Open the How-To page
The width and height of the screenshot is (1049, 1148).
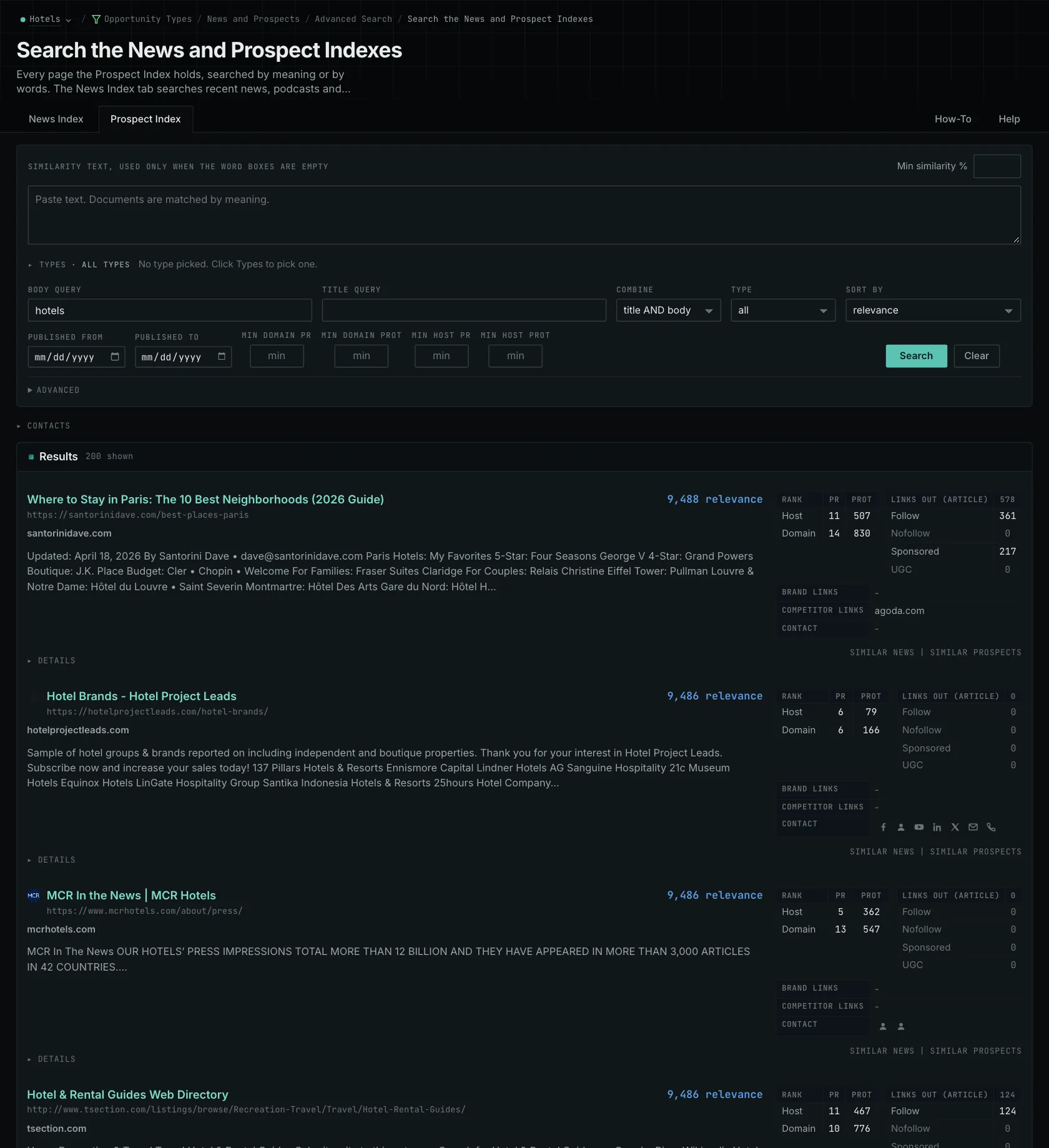953,119
